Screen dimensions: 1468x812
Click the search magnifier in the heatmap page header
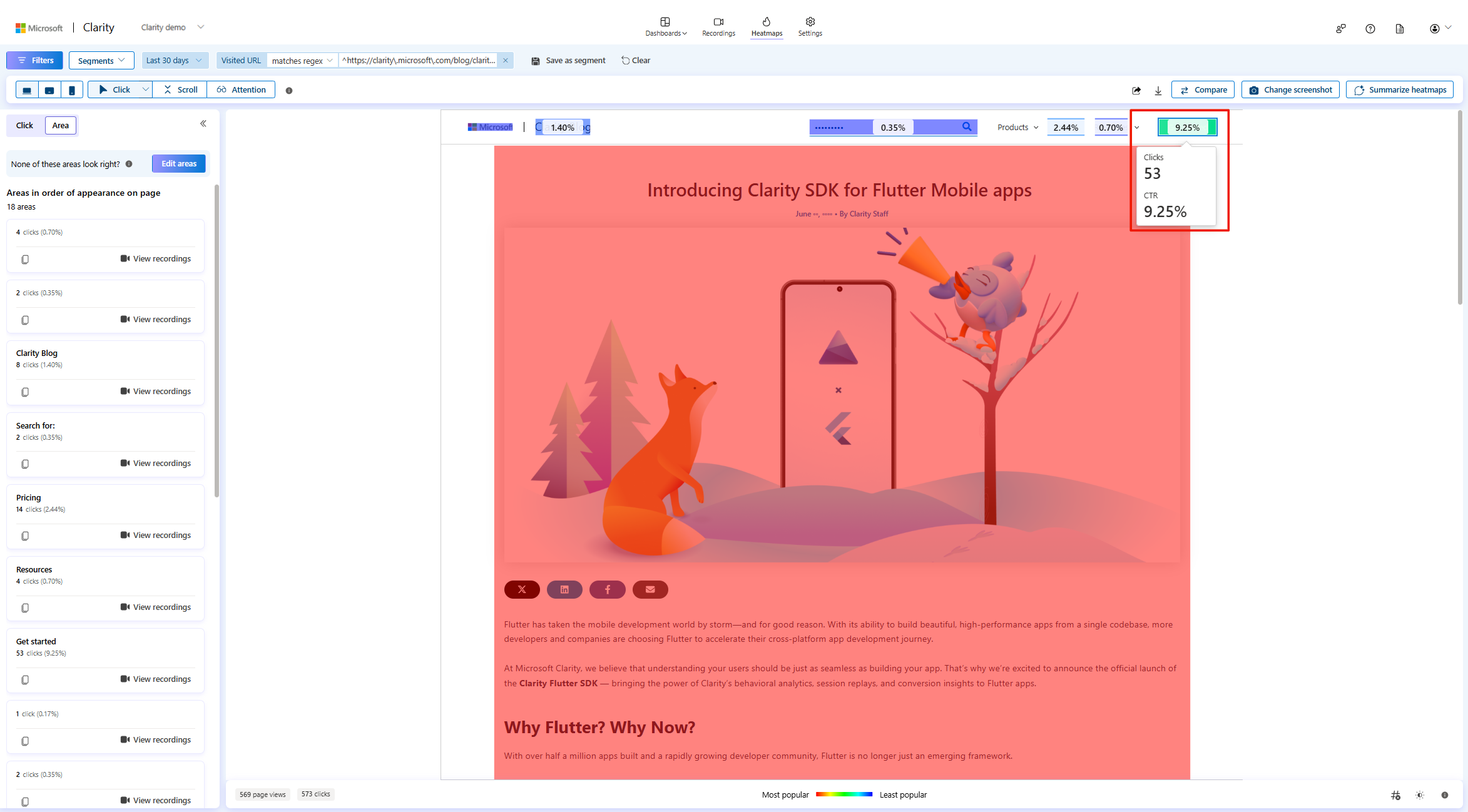pyautogui.click(x=967, y=127)
